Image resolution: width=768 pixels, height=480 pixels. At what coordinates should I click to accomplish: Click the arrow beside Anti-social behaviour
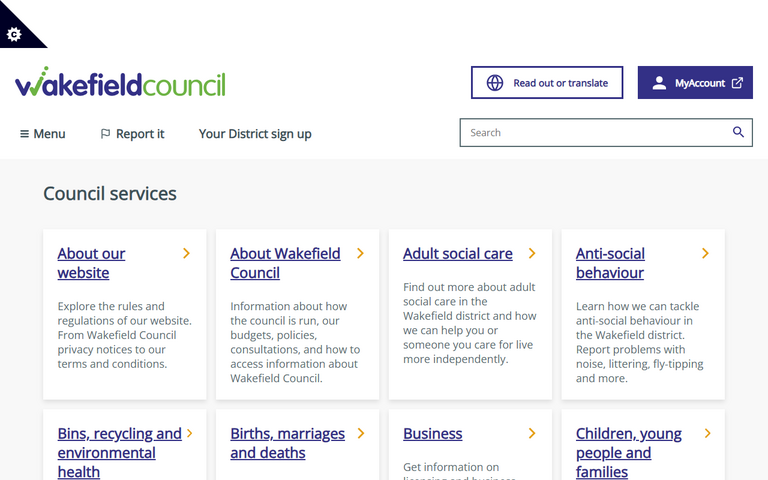pos(705,254)
